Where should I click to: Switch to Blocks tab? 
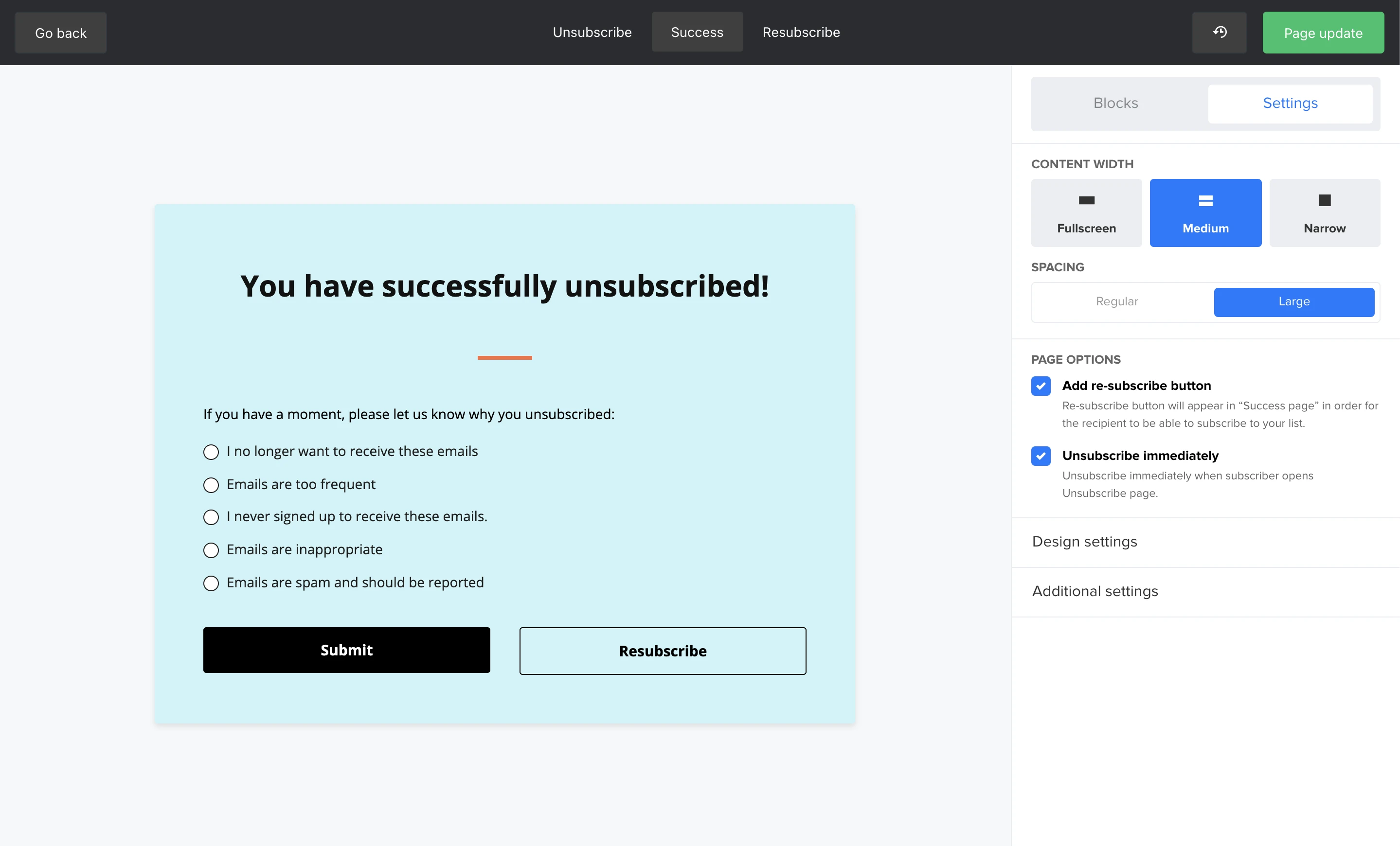point(1115,104)
